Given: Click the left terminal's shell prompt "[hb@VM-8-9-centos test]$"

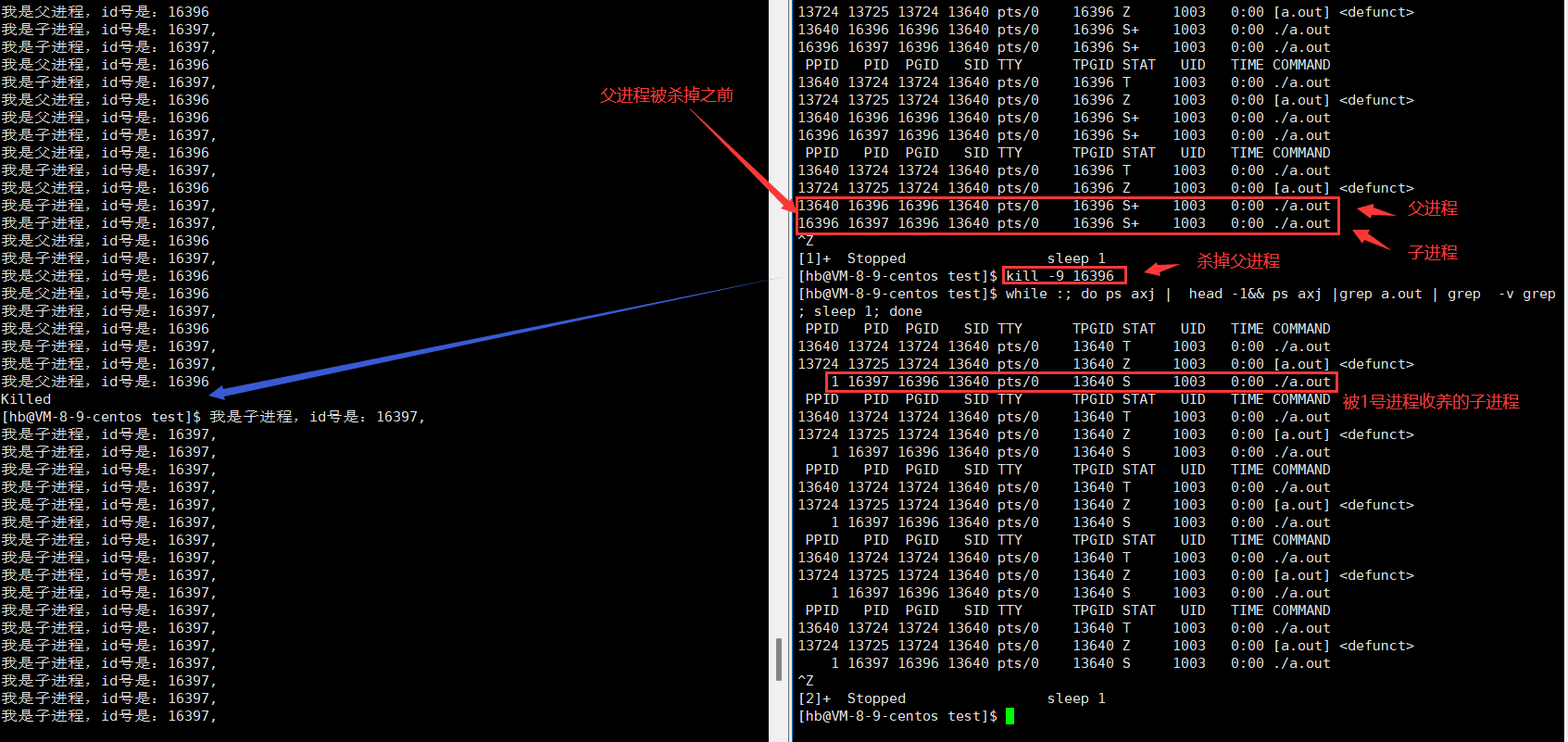Looking at the screenshot, I should point(101,417).
